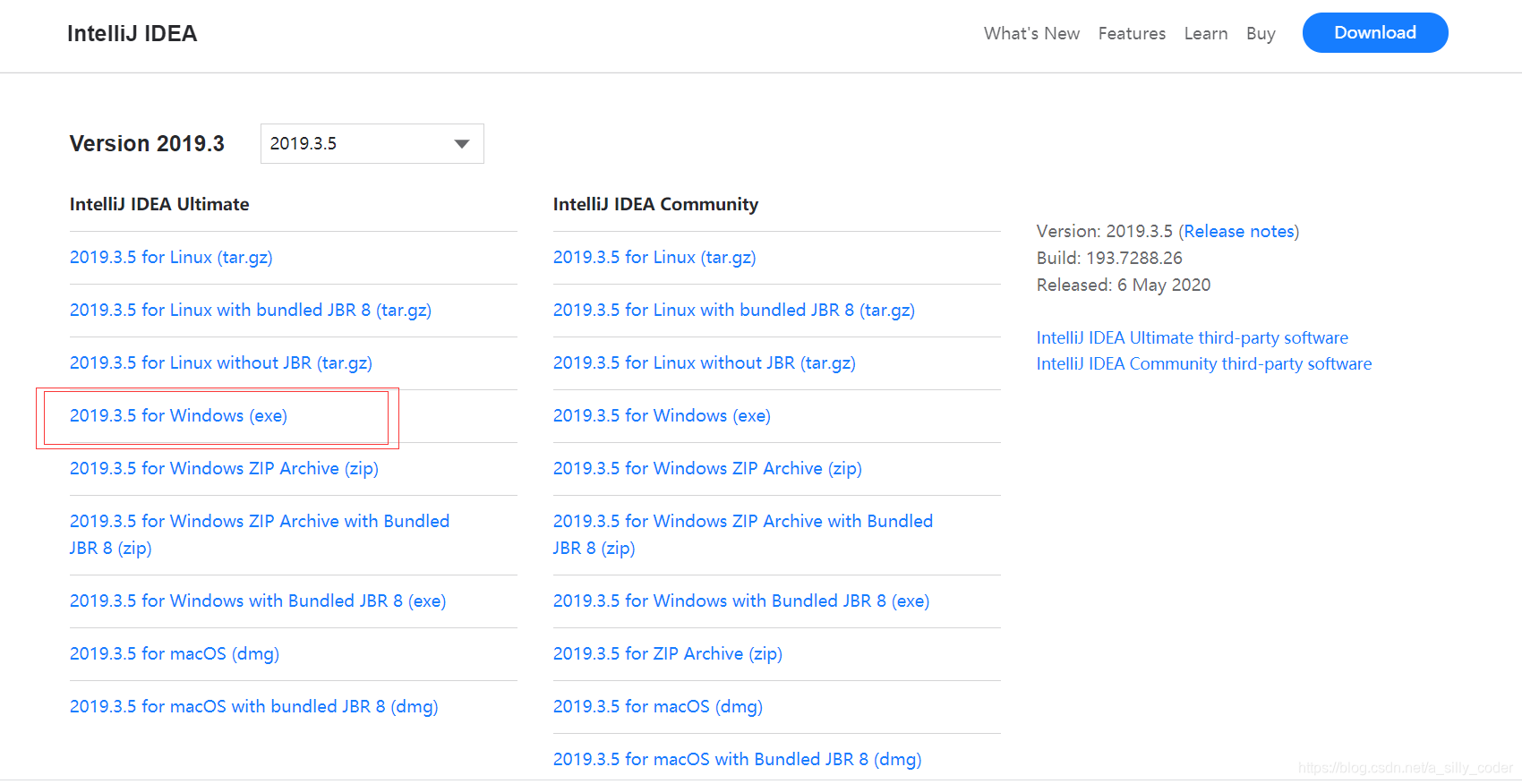Download Community 2019.3.5 for Windows (exe)
This screenshot has width=1522, height=784.
(662, 415)
